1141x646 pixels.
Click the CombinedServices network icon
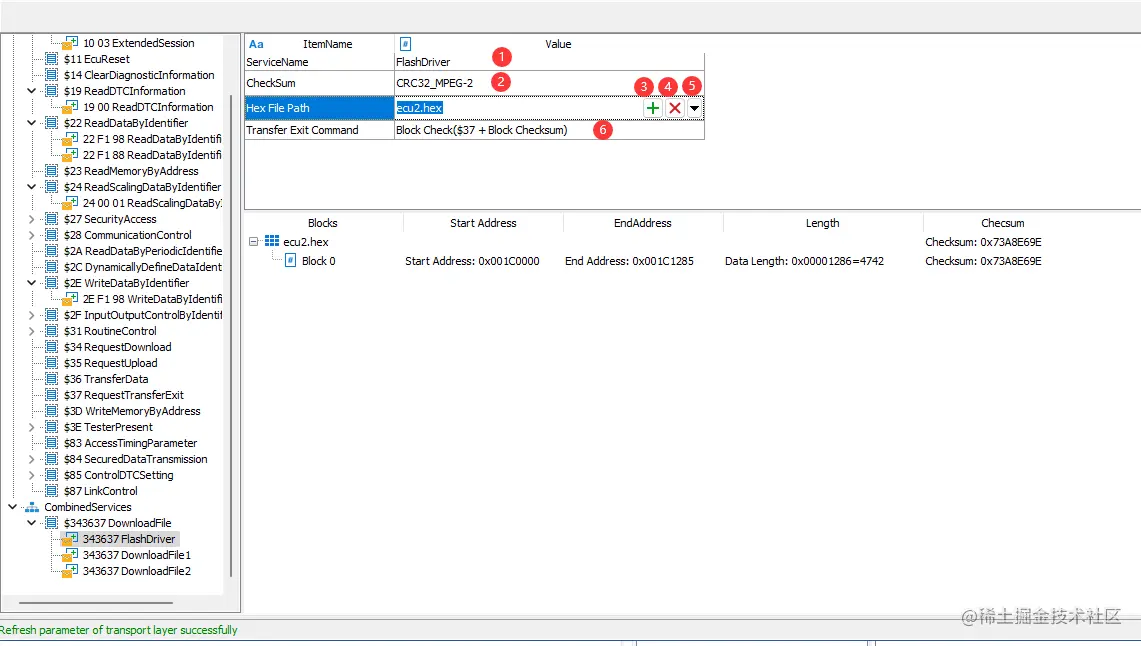click(x=32, y=507)
